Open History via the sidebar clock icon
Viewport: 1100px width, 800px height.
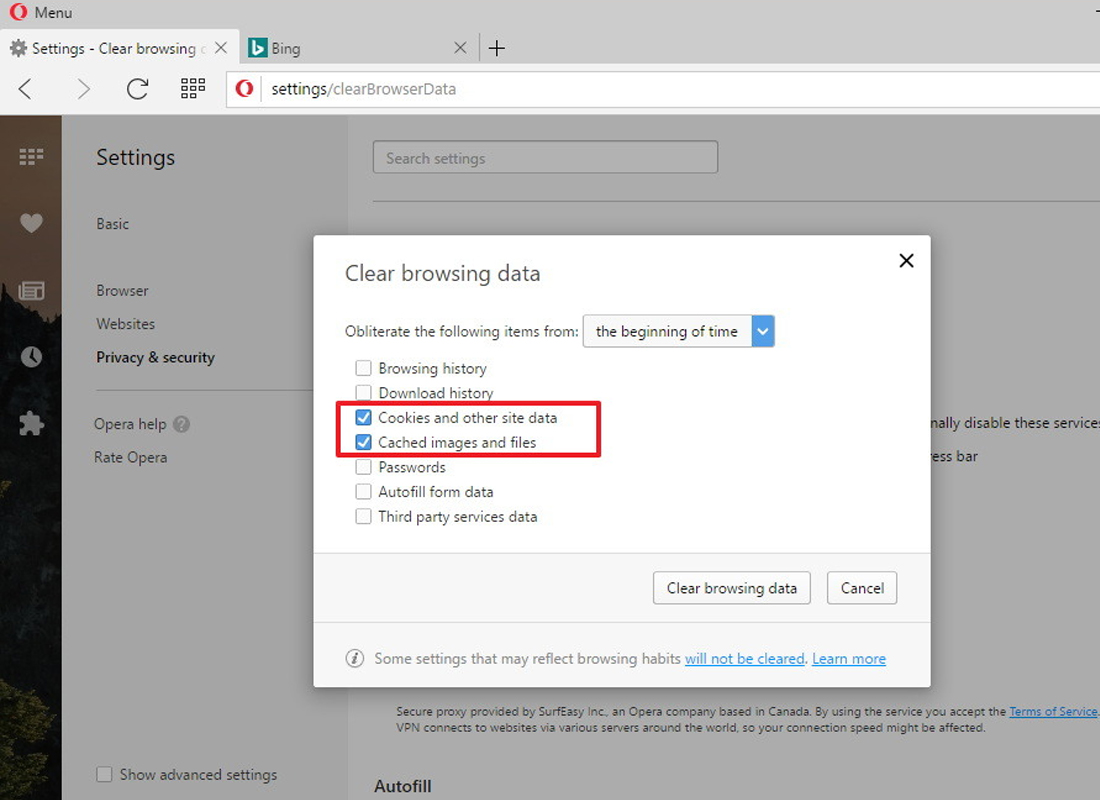click(31, 356)
